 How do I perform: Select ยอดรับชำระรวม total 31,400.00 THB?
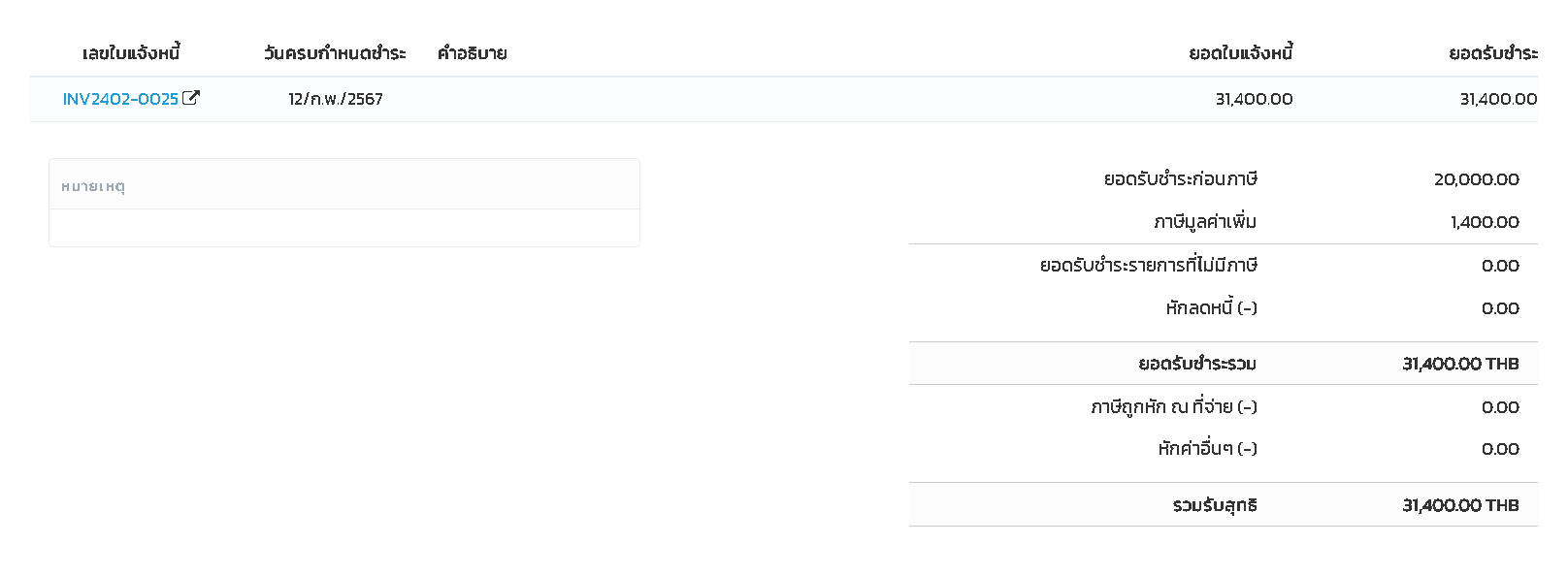[x=1460, y=364]
